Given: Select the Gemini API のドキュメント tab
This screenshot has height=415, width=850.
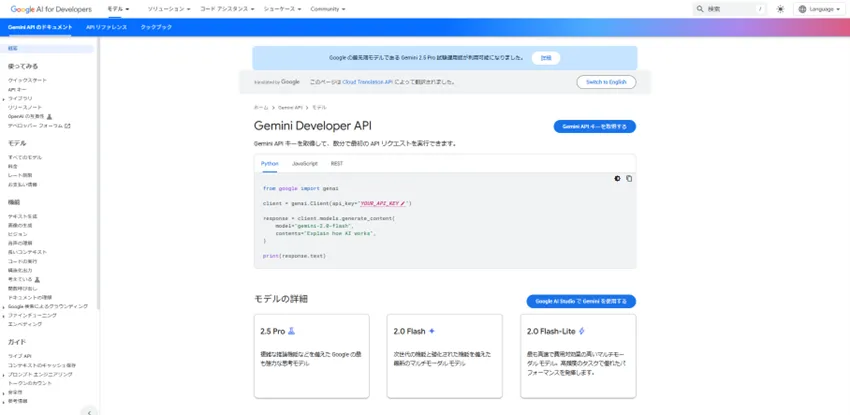Looking at the screenshot, I should pos(40,27).
